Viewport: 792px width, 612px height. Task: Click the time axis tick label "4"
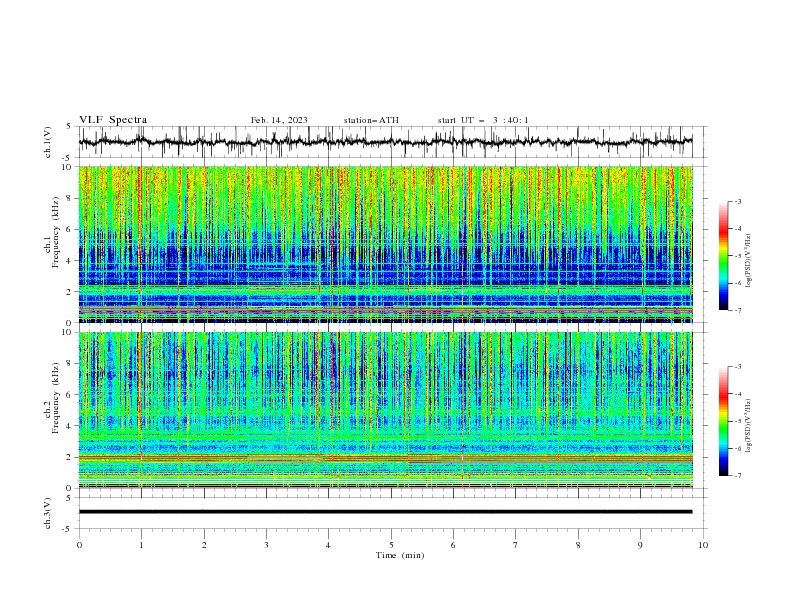(x=328, y=545)
